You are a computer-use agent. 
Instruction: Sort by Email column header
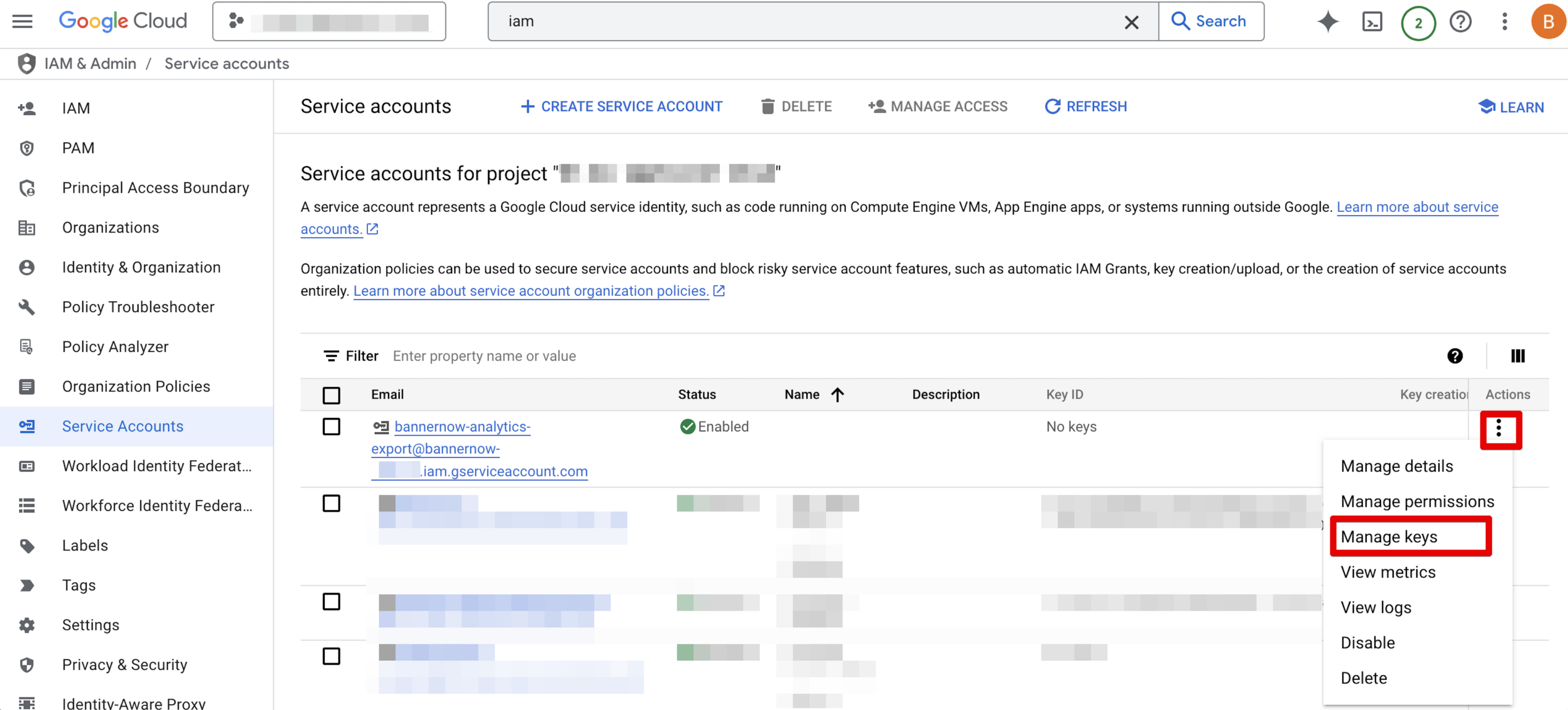388,395
